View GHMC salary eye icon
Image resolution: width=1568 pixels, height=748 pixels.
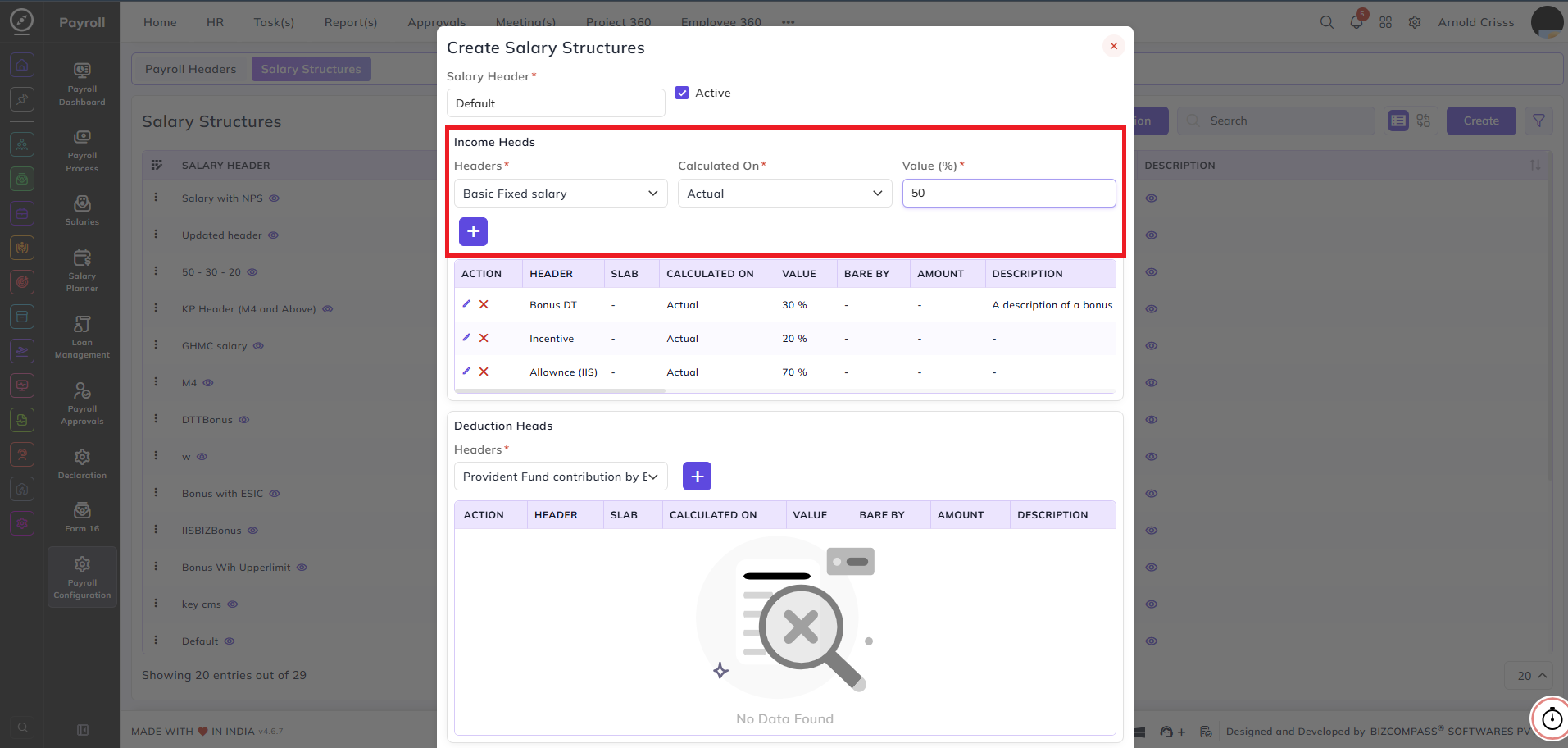click(x=258, y=346)
